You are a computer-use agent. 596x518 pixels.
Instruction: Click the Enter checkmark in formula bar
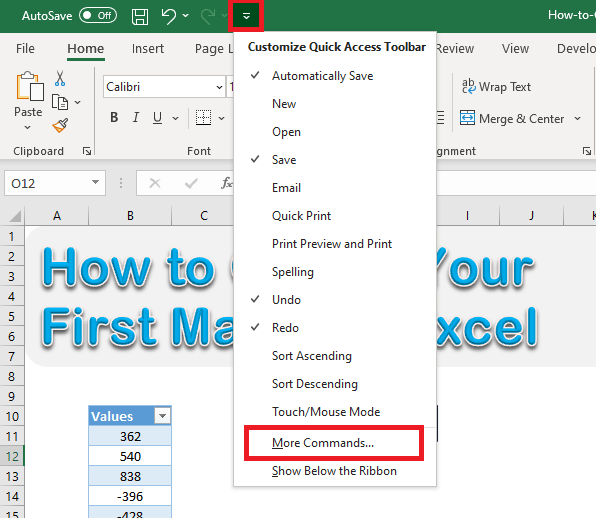click(x=191, y=184)
